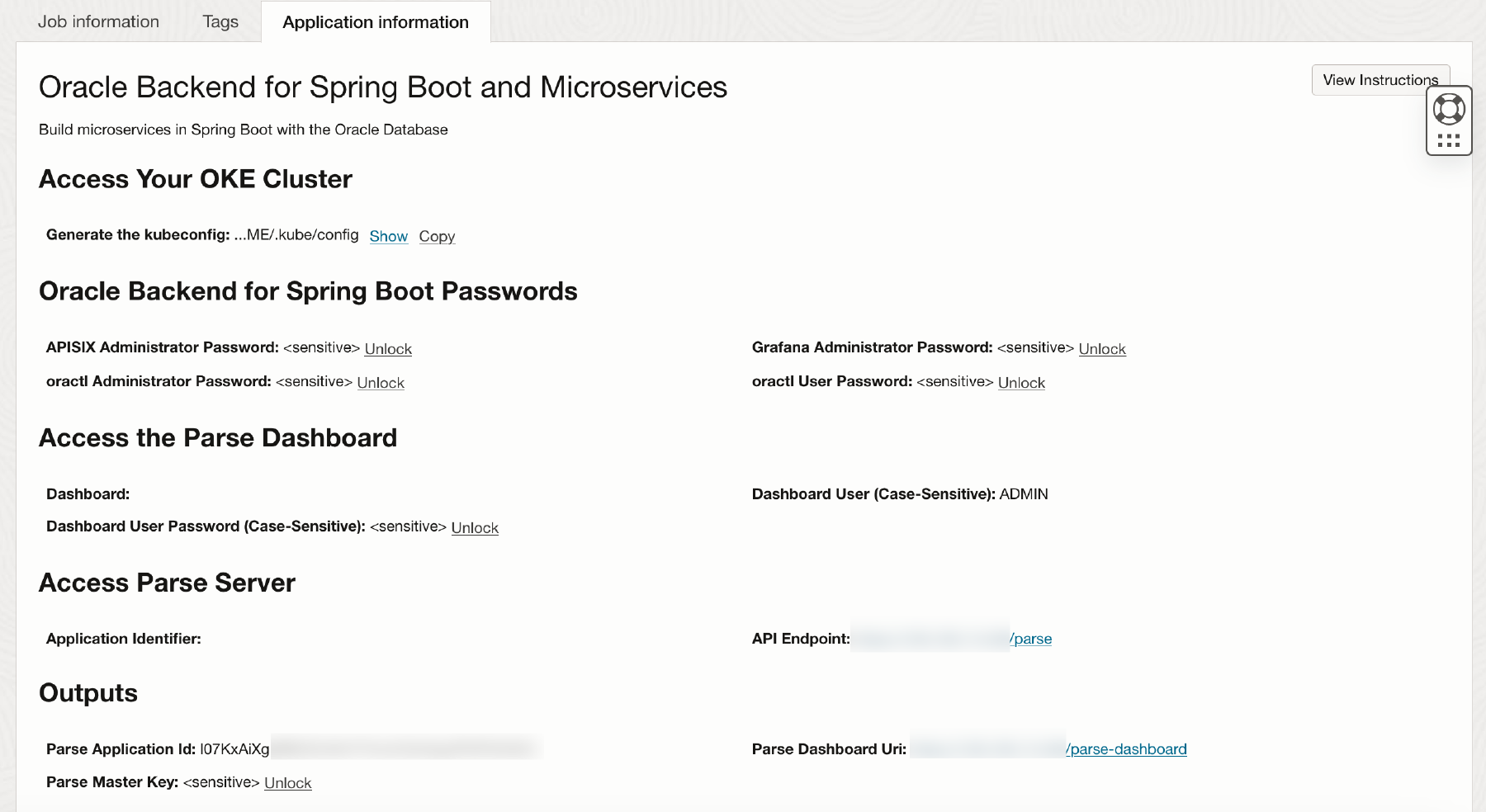Reveal the Dashboard User Password
Viewport: 1486px width, 812px height.
click(x=474, y=527)
